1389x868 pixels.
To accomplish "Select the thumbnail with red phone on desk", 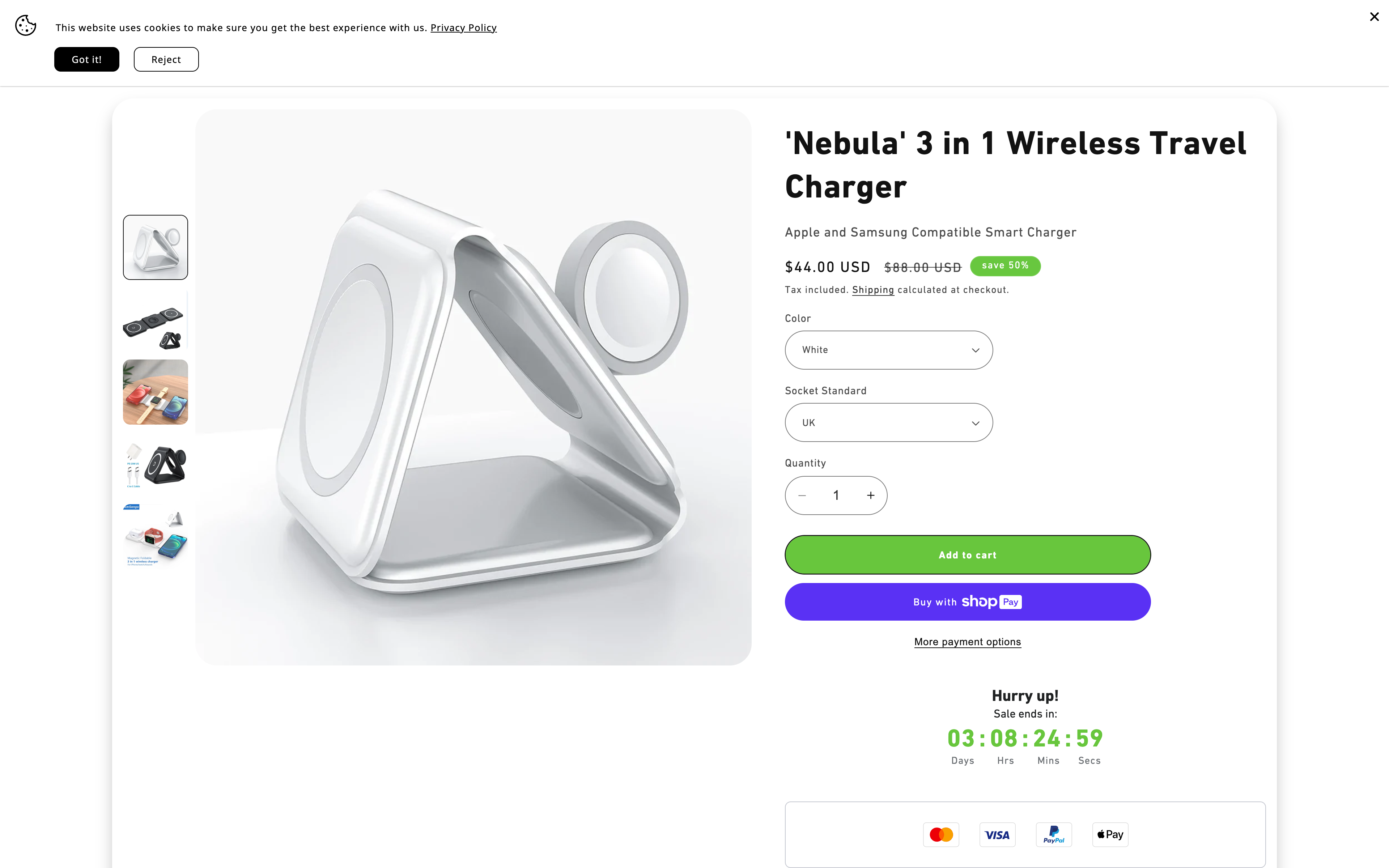I will [155, 392].
